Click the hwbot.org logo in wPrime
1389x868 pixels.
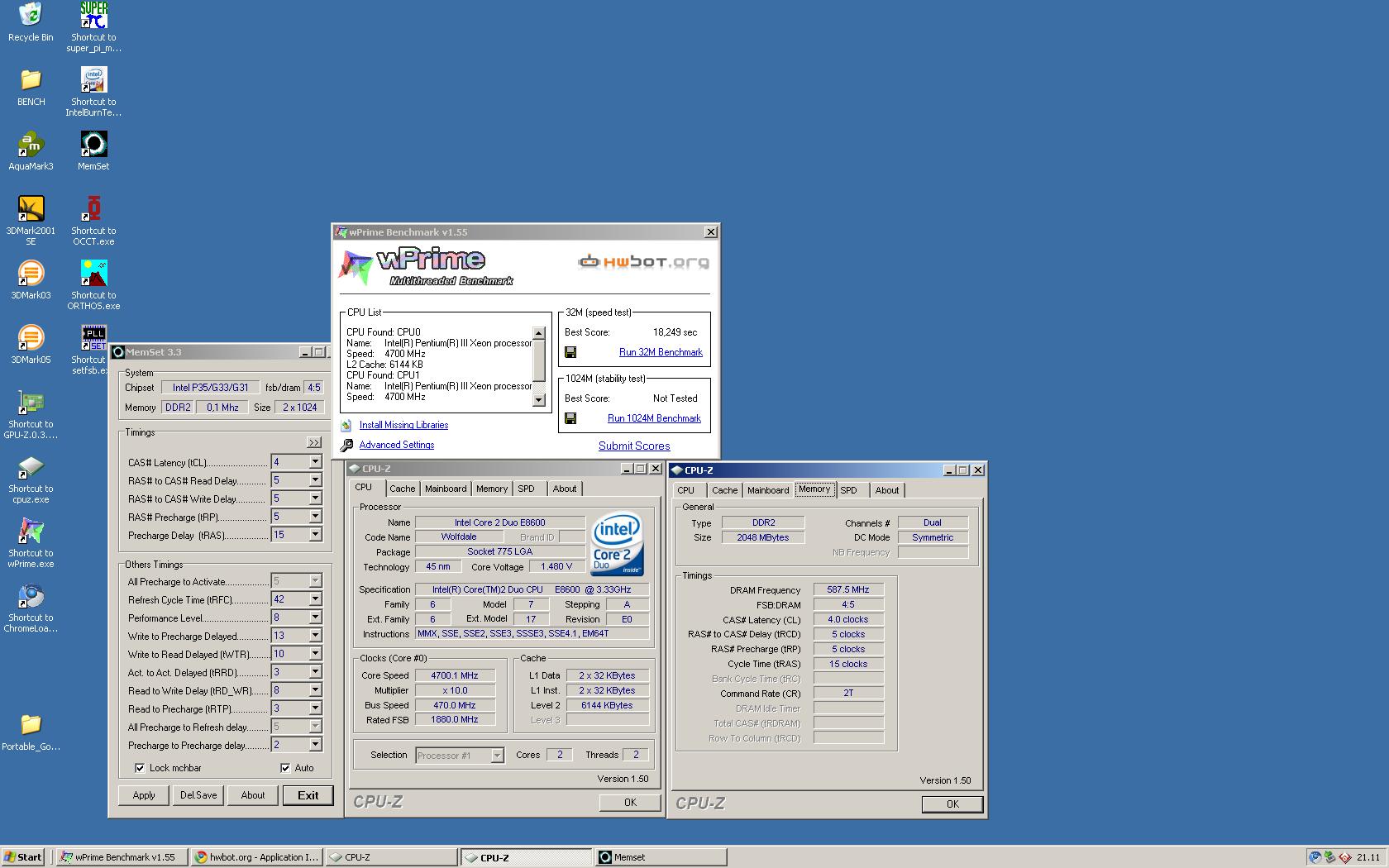(x=643, y=262)
